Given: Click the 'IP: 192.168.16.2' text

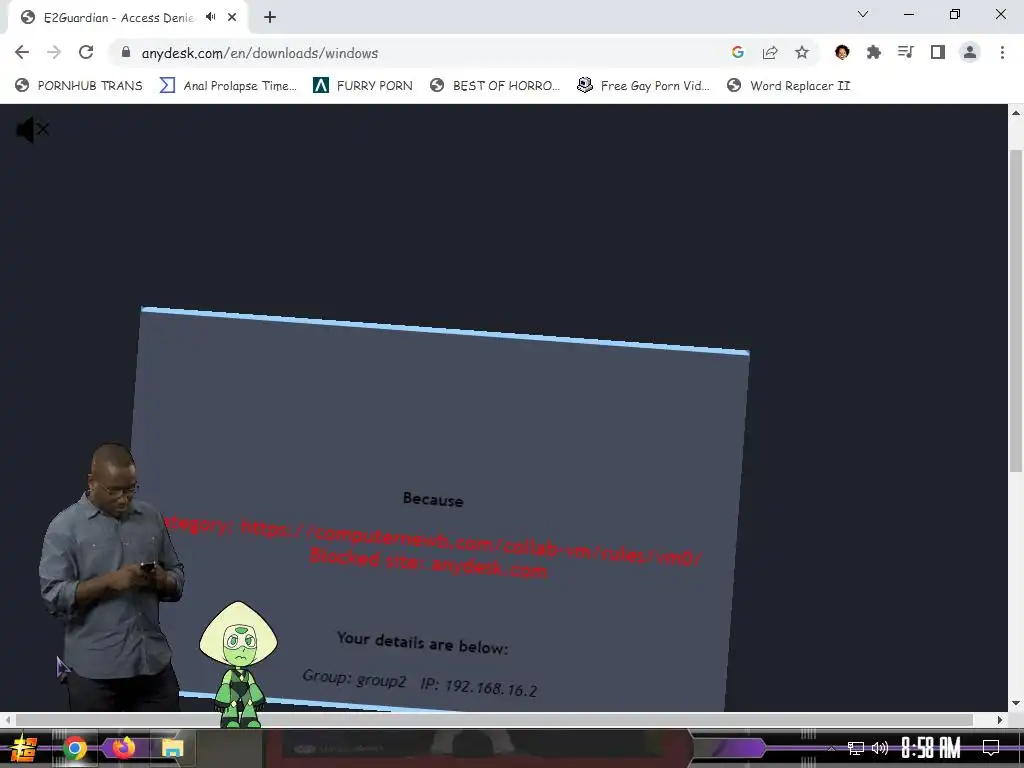Looking at the screenshot, I should [x=479, y=686].
